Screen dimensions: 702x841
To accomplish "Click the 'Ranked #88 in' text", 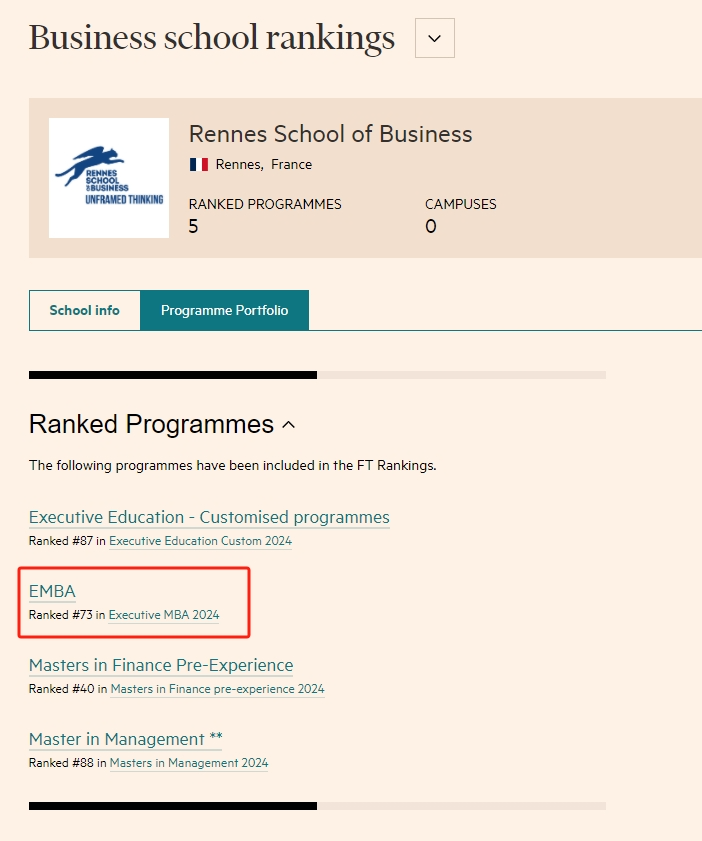I will click(x=68, y=763).
